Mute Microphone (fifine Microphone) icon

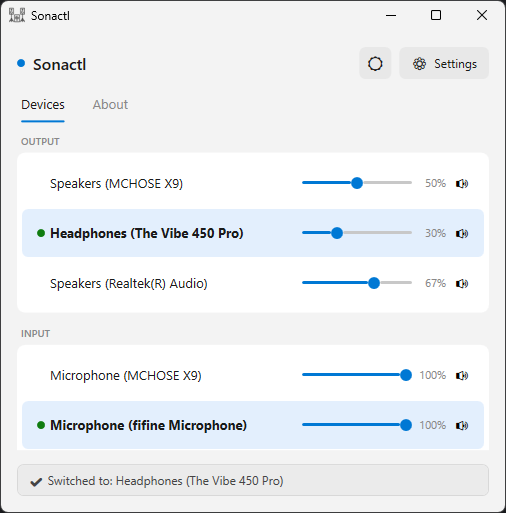coord(462,425)
